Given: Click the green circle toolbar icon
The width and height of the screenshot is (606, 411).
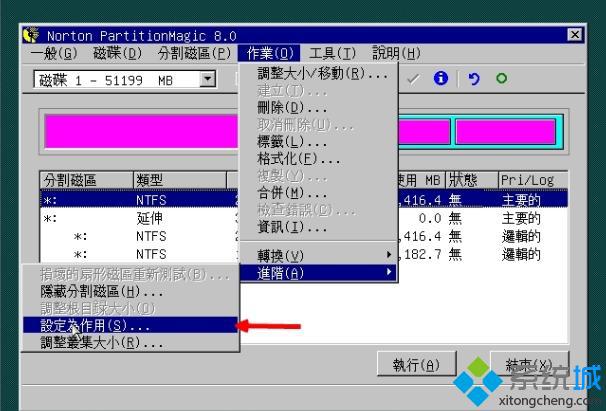Looking at the screenshot, I should click(x=501, y=78).
